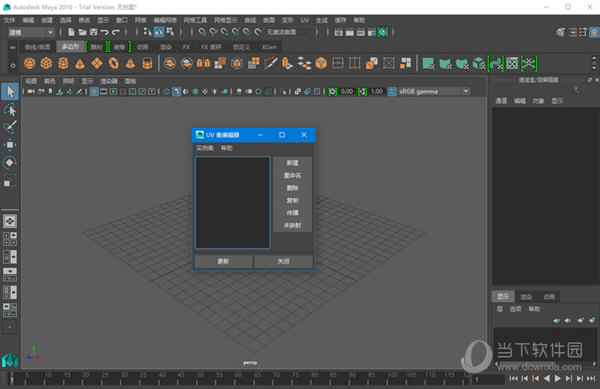This screenshot has height=389, width=600.
Task: Toggle select by hierarchy mode
Action: (x=148, y=32)
